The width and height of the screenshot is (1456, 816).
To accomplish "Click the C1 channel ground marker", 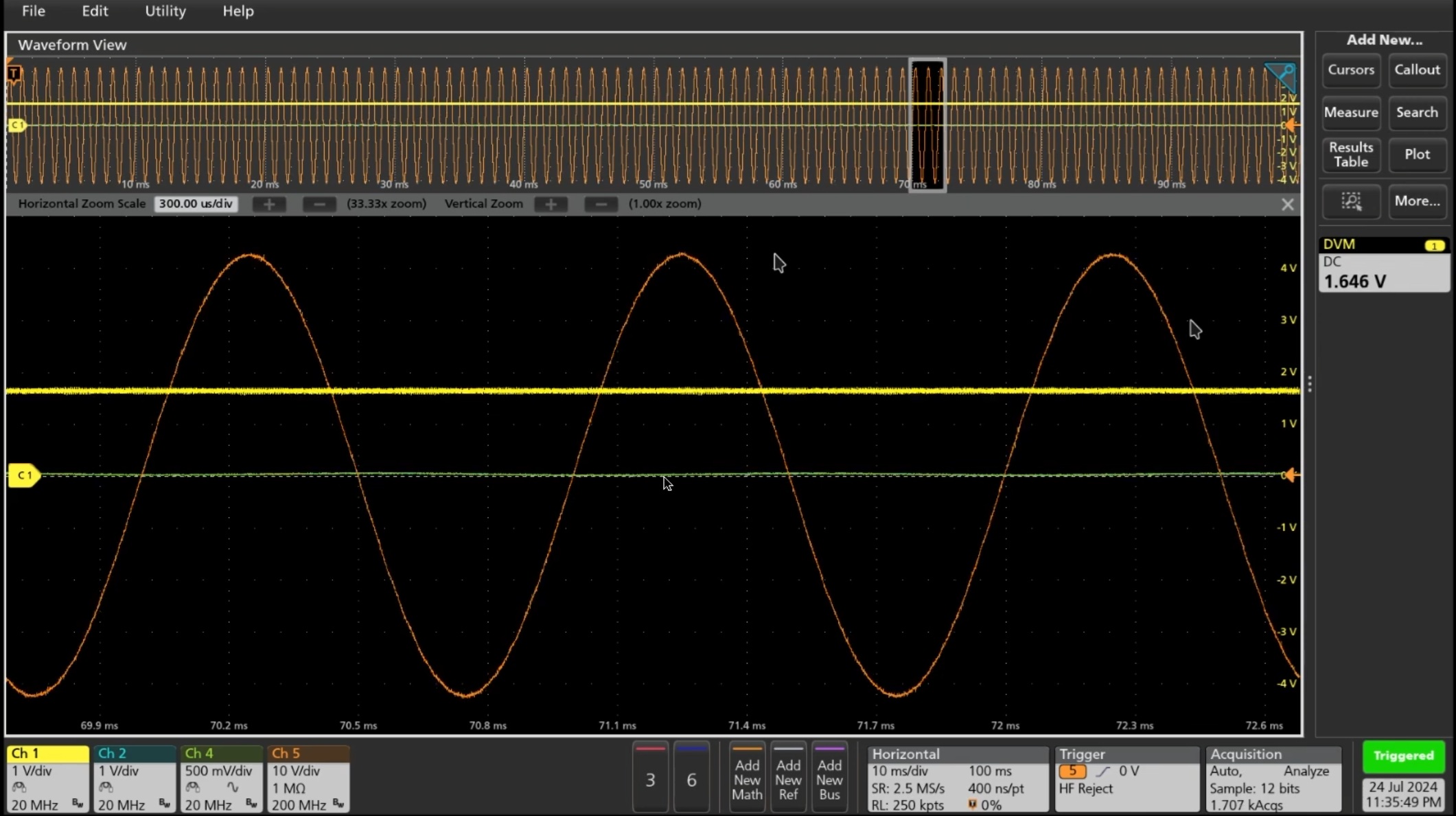I will click(x=23, y=475).
